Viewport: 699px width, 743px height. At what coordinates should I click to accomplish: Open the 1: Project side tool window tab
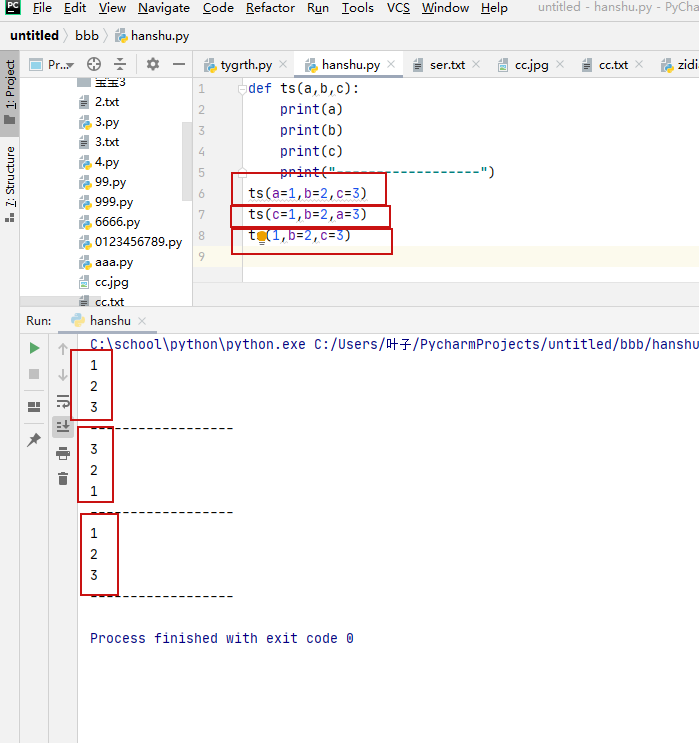(x=10, y=91)
